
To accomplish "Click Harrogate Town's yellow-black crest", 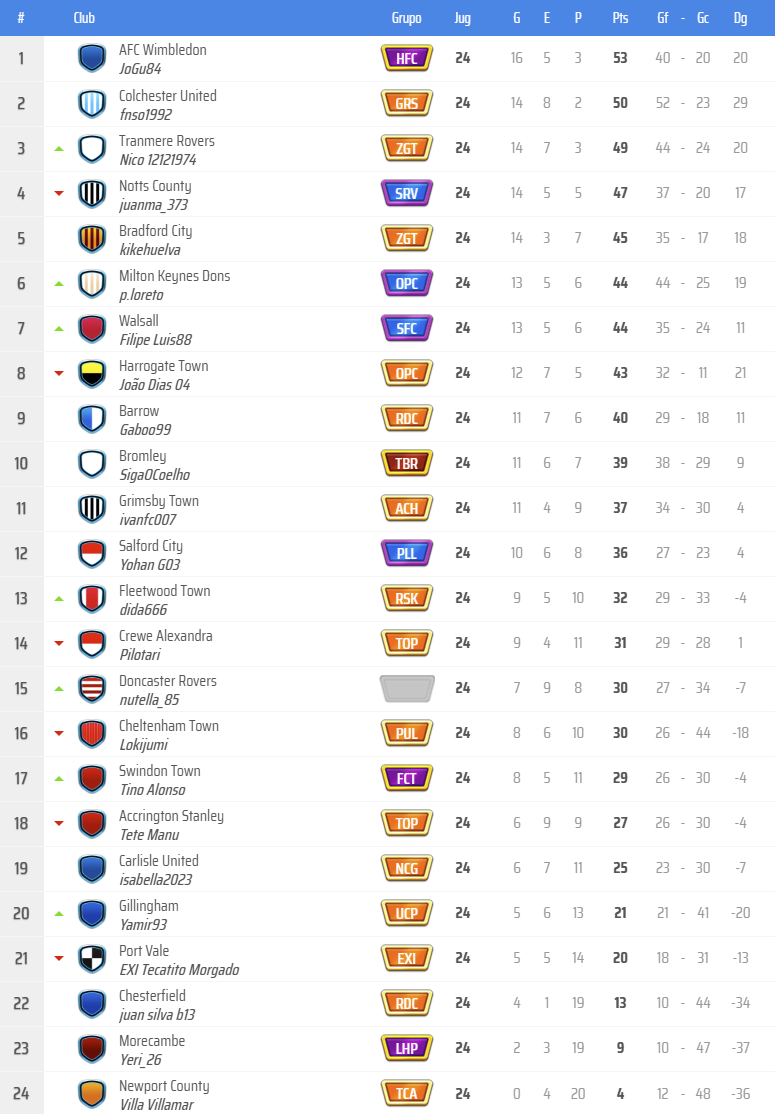I will pyautogui.click(x=92, y=373).
